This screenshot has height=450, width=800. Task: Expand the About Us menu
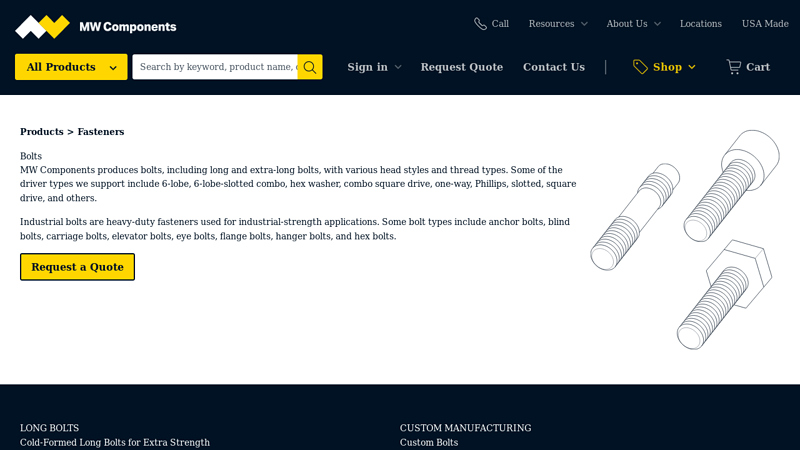coord(633,24)
